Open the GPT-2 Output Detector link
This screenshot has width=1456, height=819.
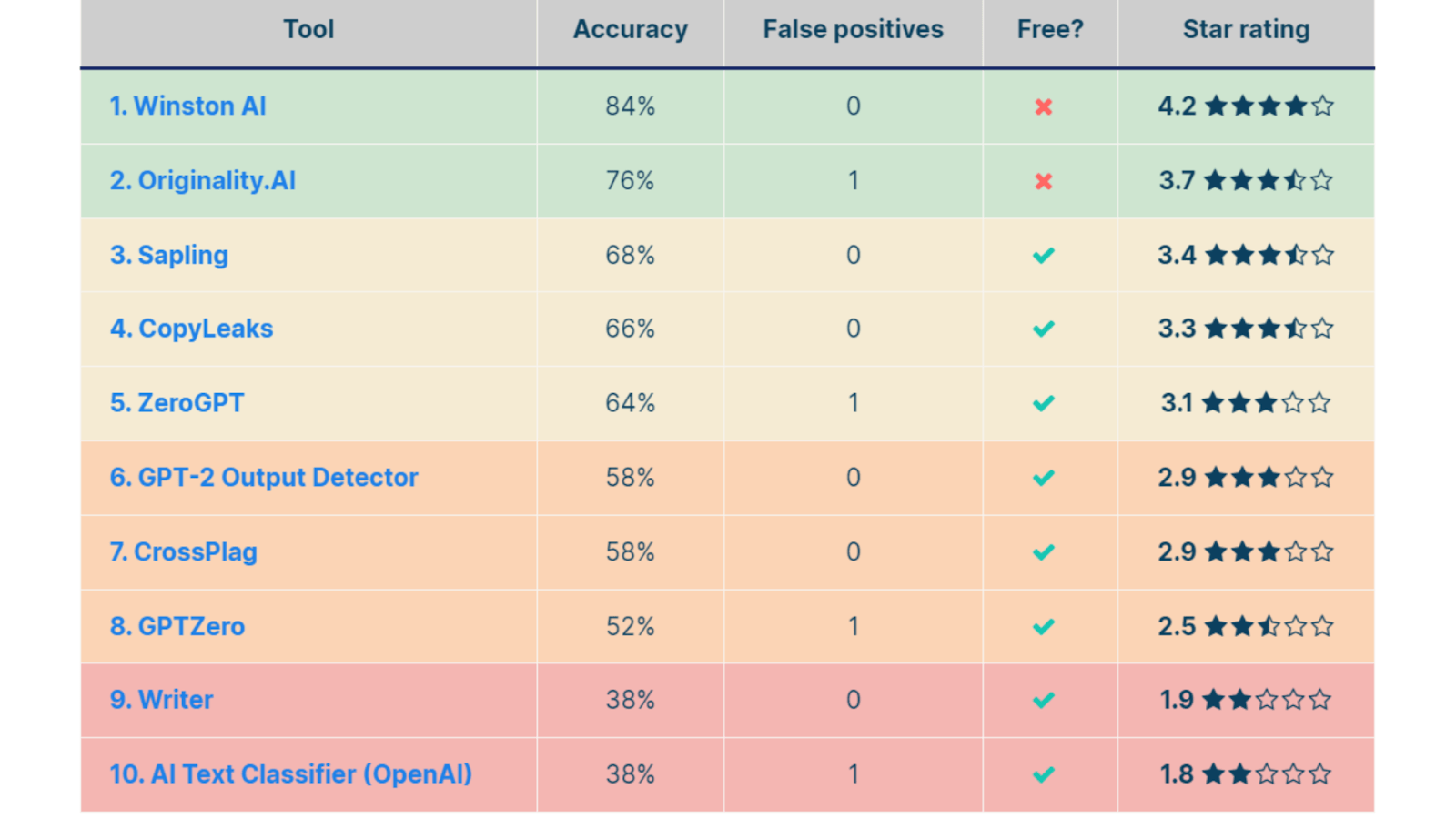click(263, 478)
